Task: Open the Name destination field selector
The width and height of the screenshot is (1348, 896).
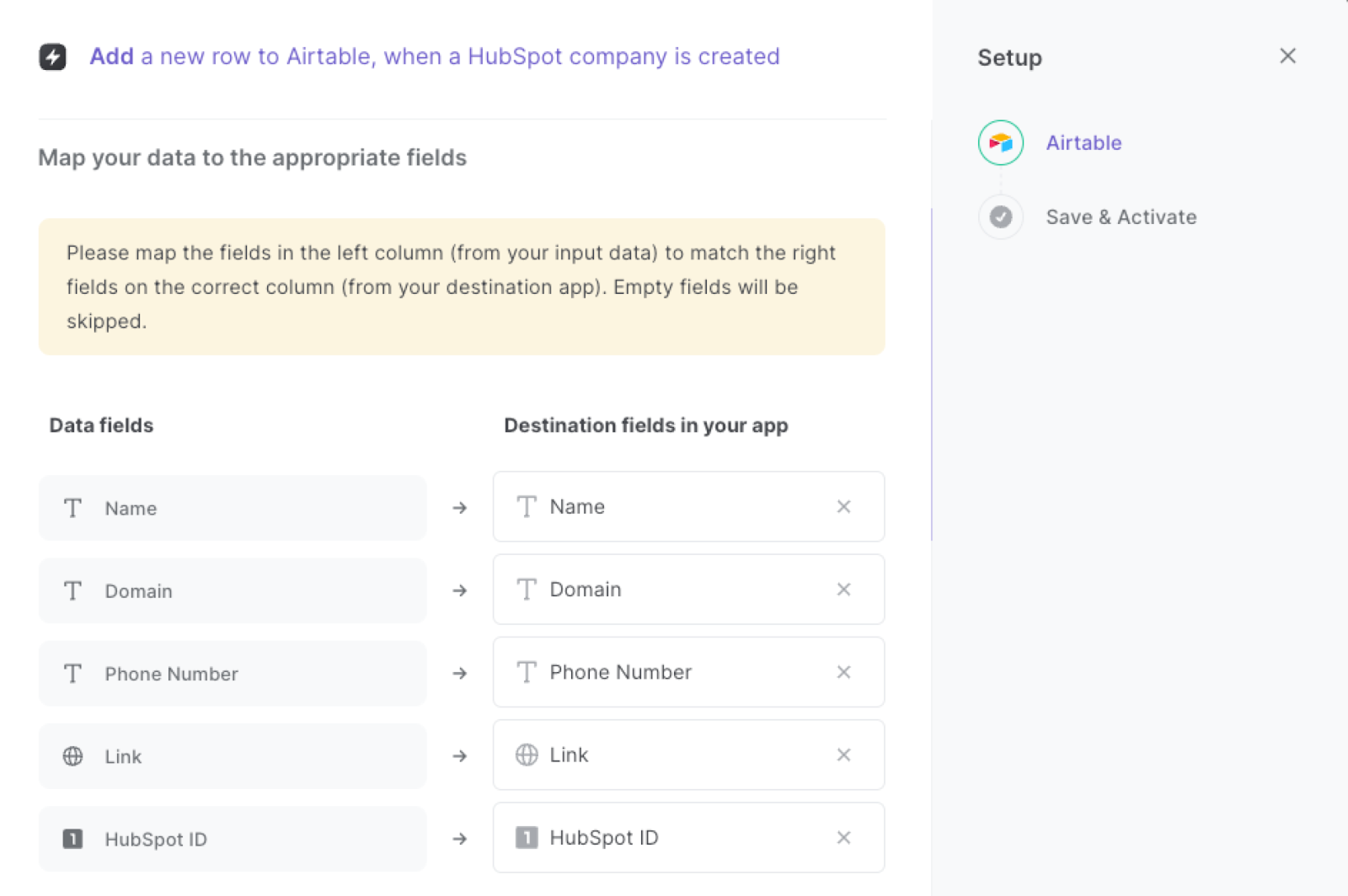Action: pos(688,507)
